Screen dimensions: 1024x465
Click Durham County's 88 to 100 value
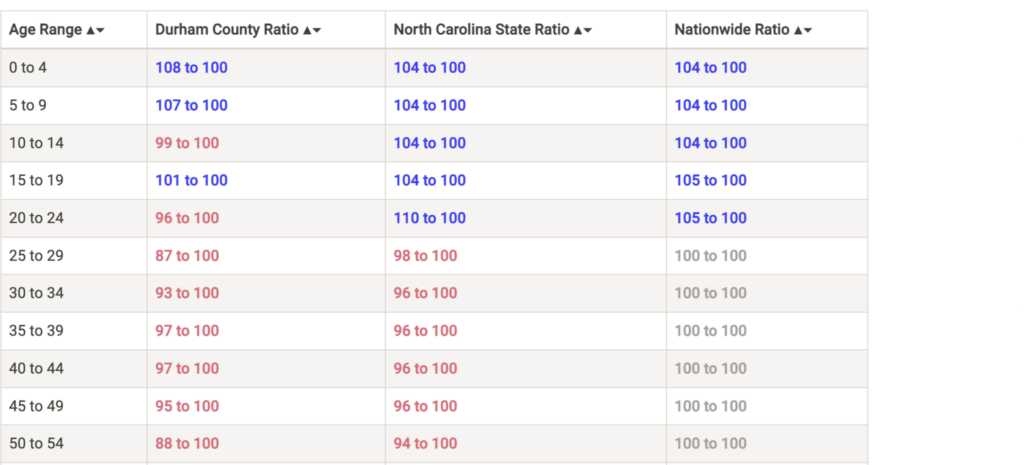click(187, 444)
